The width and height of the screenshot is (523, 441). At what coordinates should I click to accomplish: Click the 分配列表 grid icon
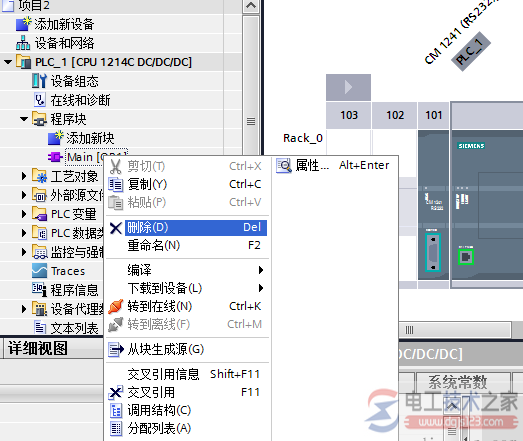tap(116, 429)
